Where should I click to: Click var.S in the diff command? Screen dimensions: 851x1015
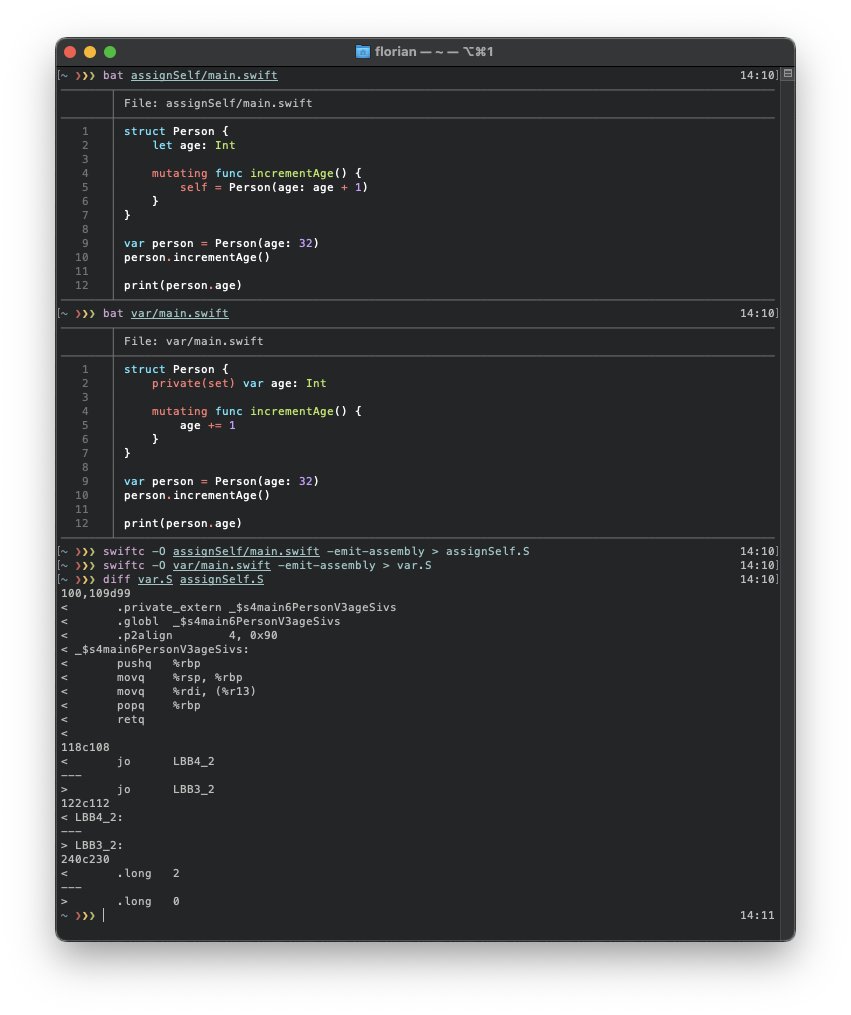(x=155, y=579)
